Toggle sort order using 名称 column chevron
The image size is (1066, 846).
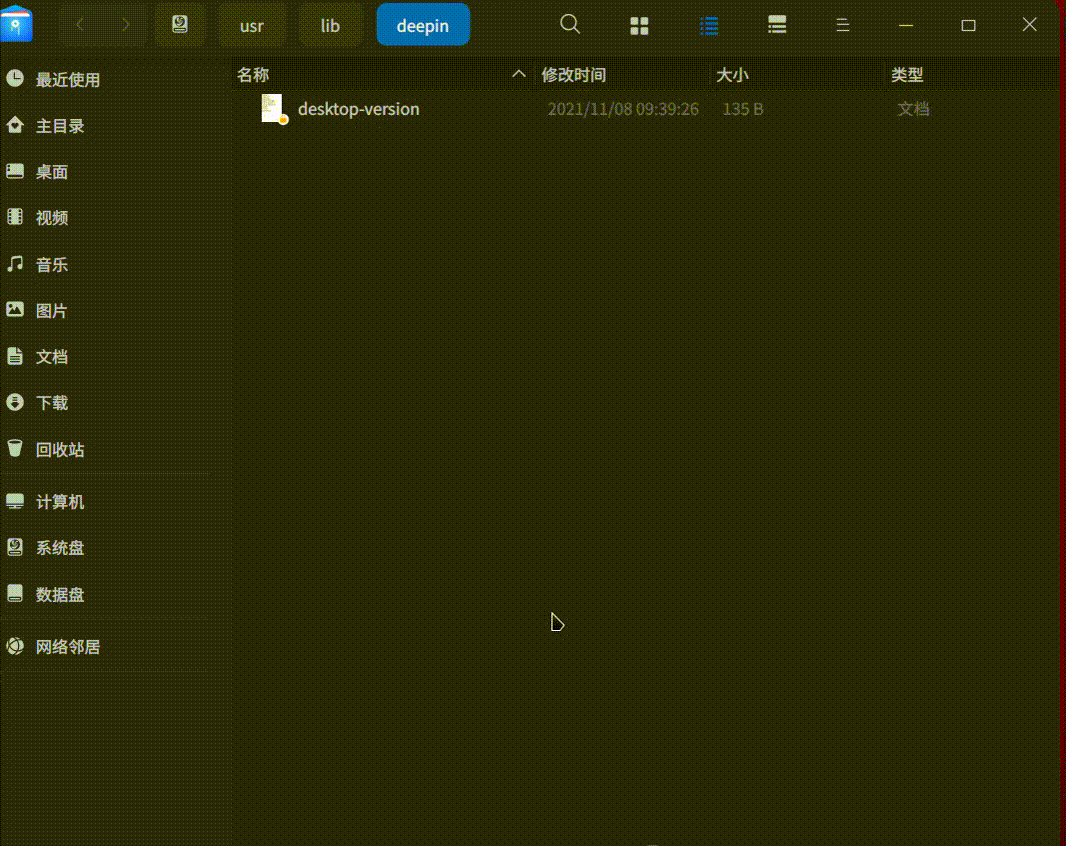point(518,73)
